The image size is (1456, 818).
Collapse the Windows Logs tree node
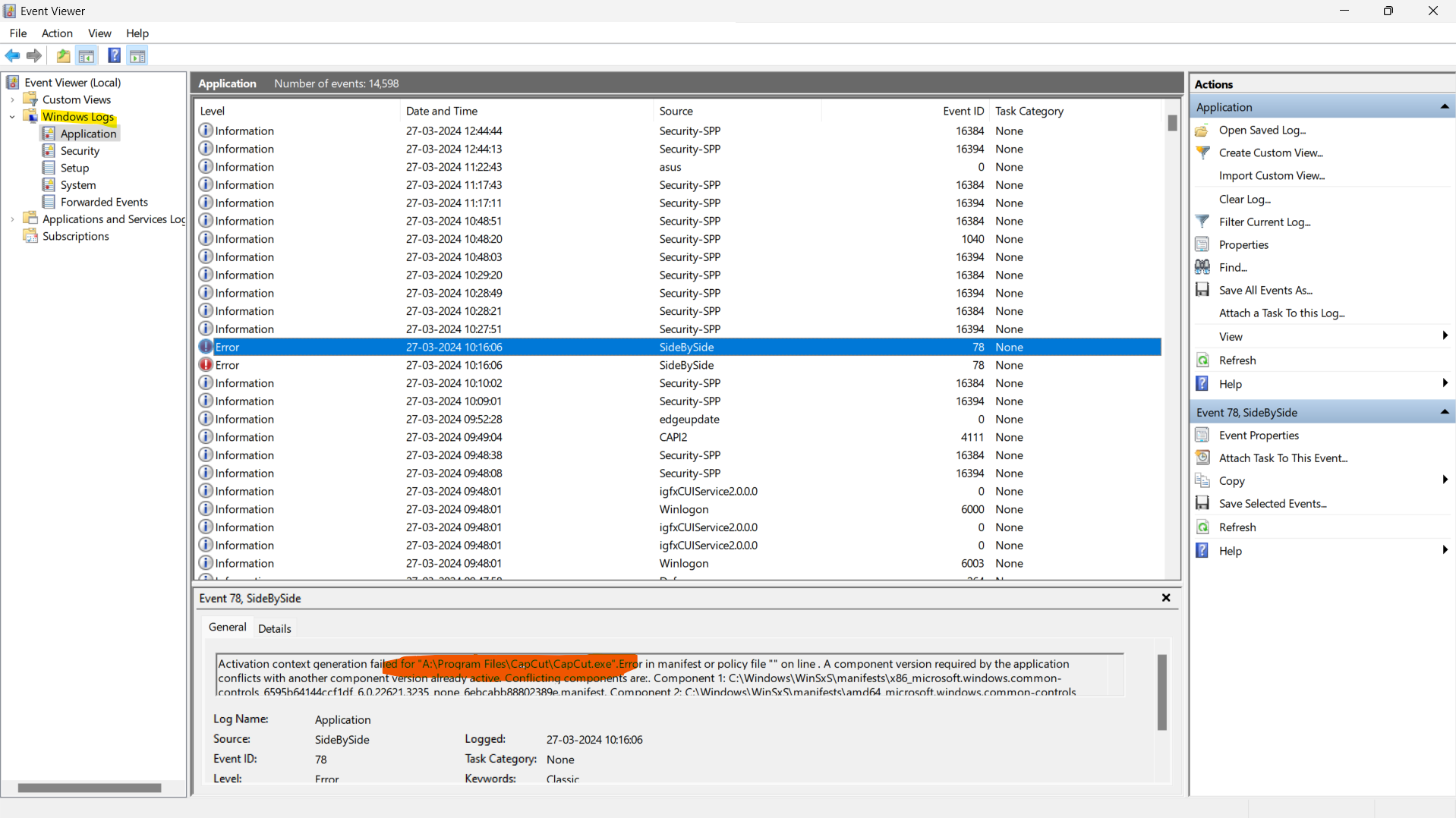pos(12,117)
